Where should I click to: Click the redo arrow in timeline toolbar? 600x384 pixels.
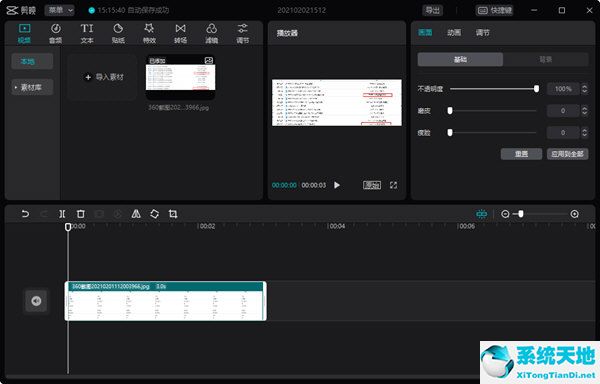click(44, 214)
